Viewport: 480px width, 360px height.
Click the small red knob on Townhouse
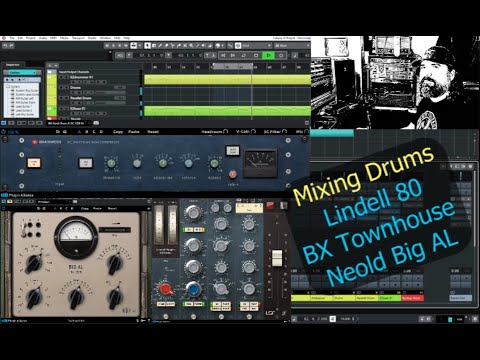tap(233, 174)
